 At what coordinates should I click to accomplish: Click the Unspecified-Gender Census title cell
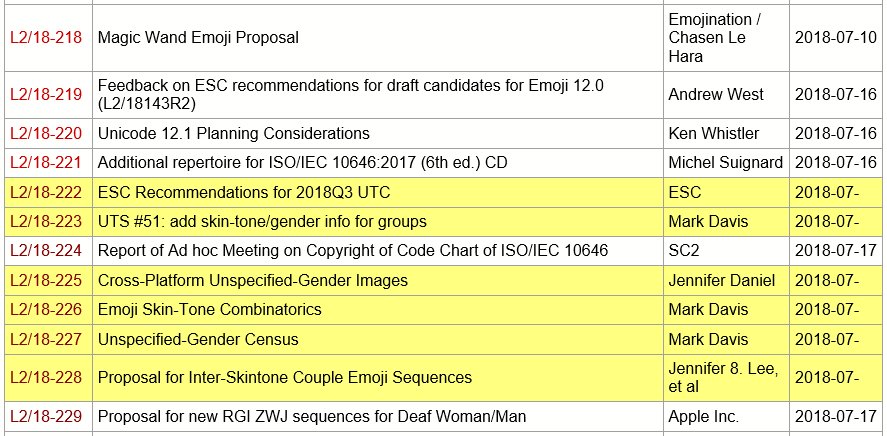click(378, 339)
